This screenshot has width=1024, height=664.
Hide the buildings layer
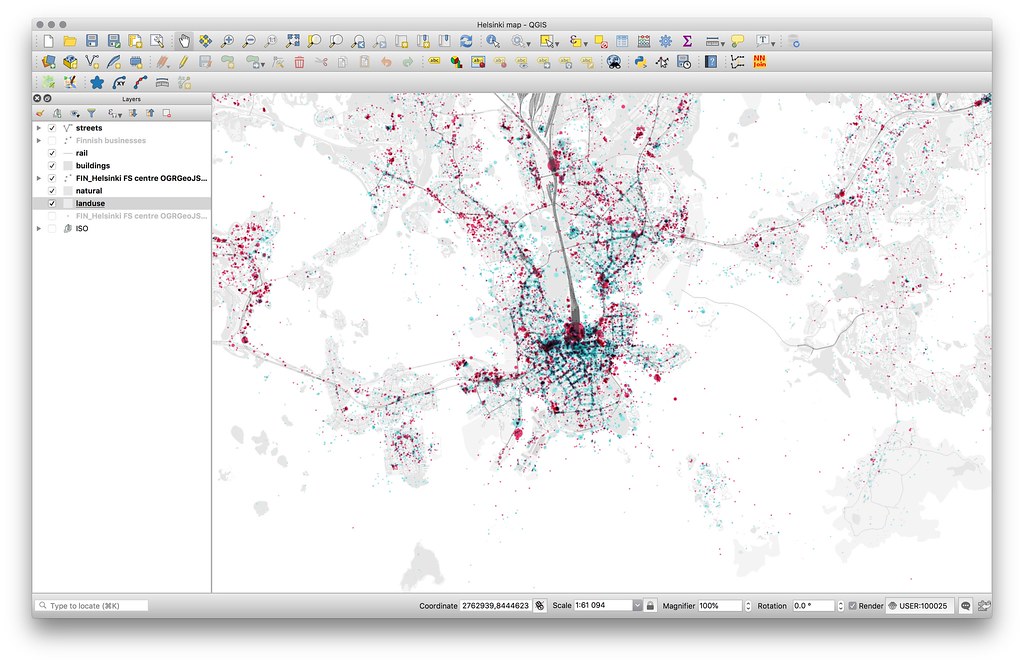[52, 166]
